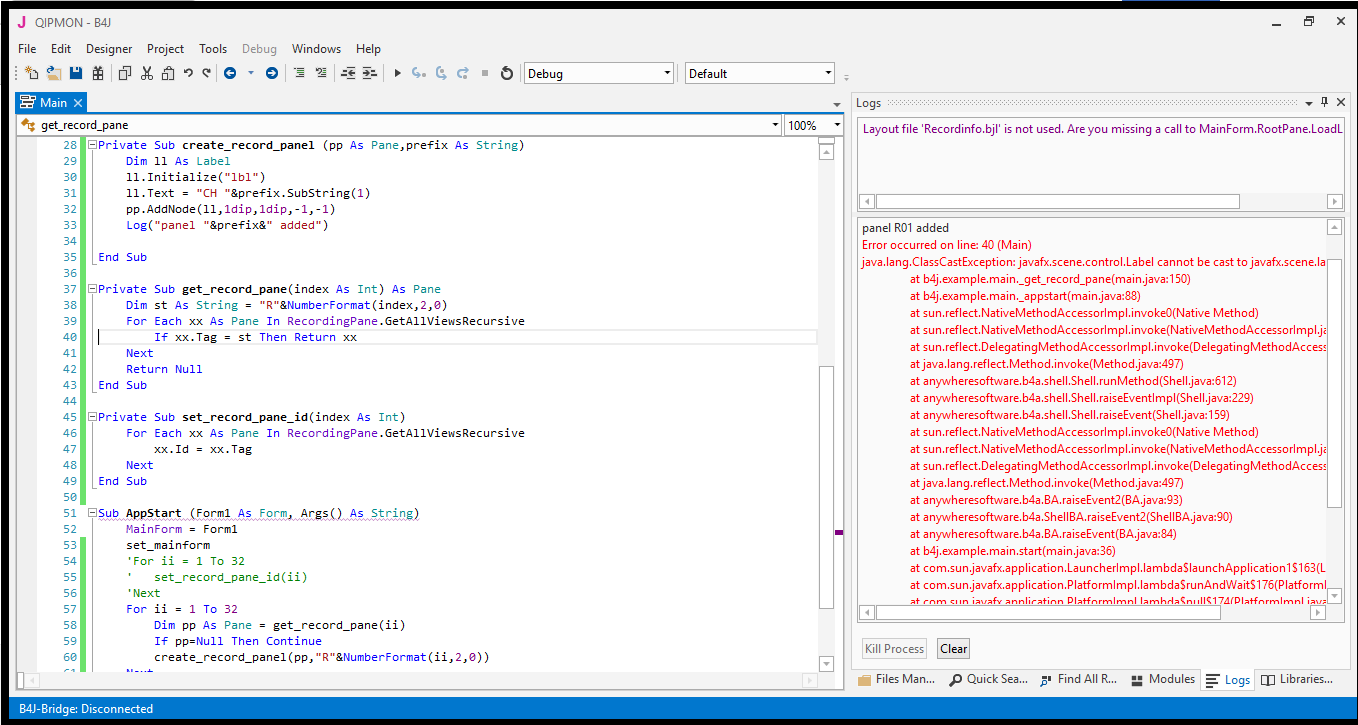Toggle the Logs panel auto-hide pin
The width and height of the screenshot is (1358, 725).
click(x=1325, y=102)
